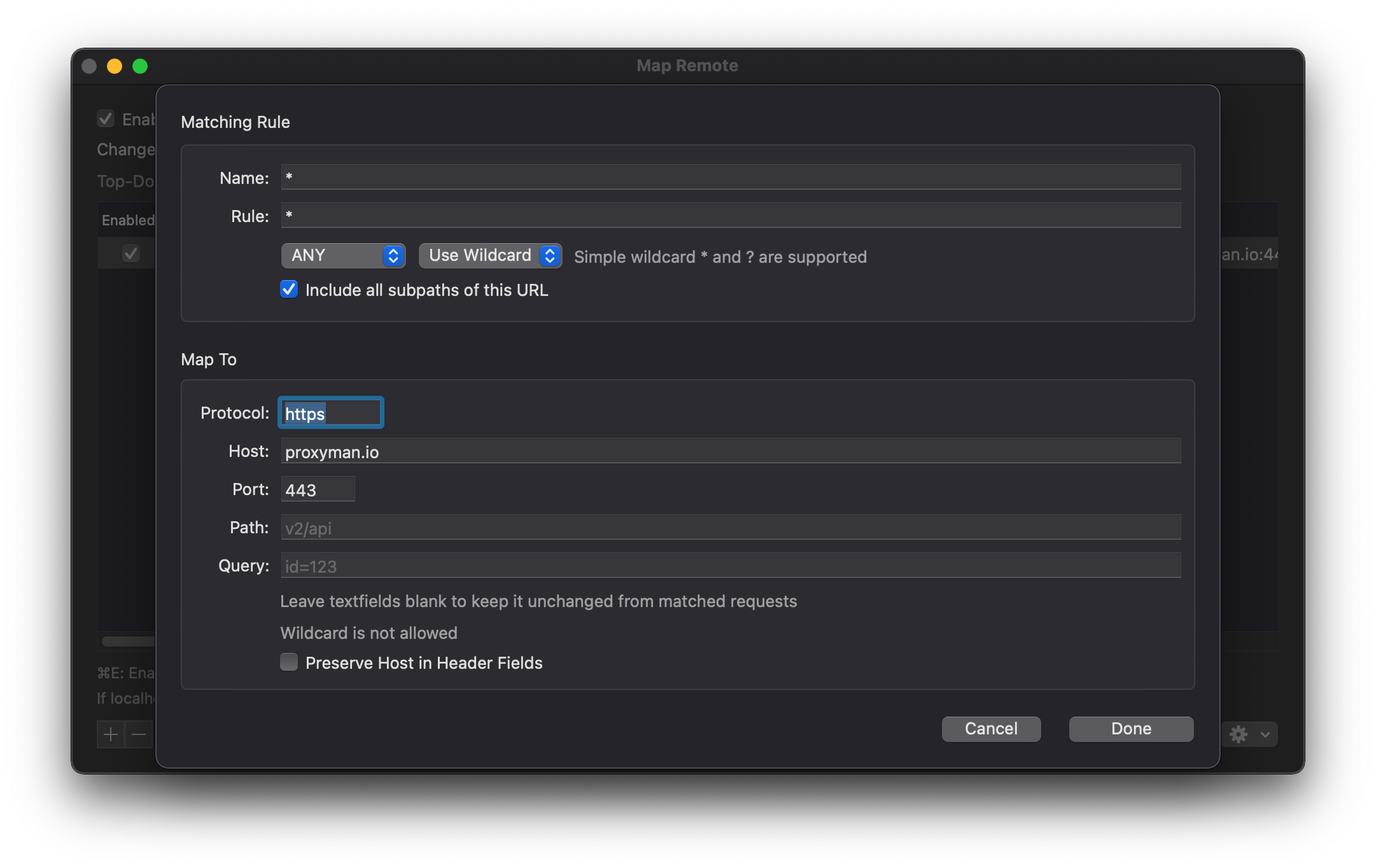Click the horizontal scrollbar below the rules list
Image resolution: width=1376 pixels, height=868 pixels.
pyautogui.click(x=127, y=641)
